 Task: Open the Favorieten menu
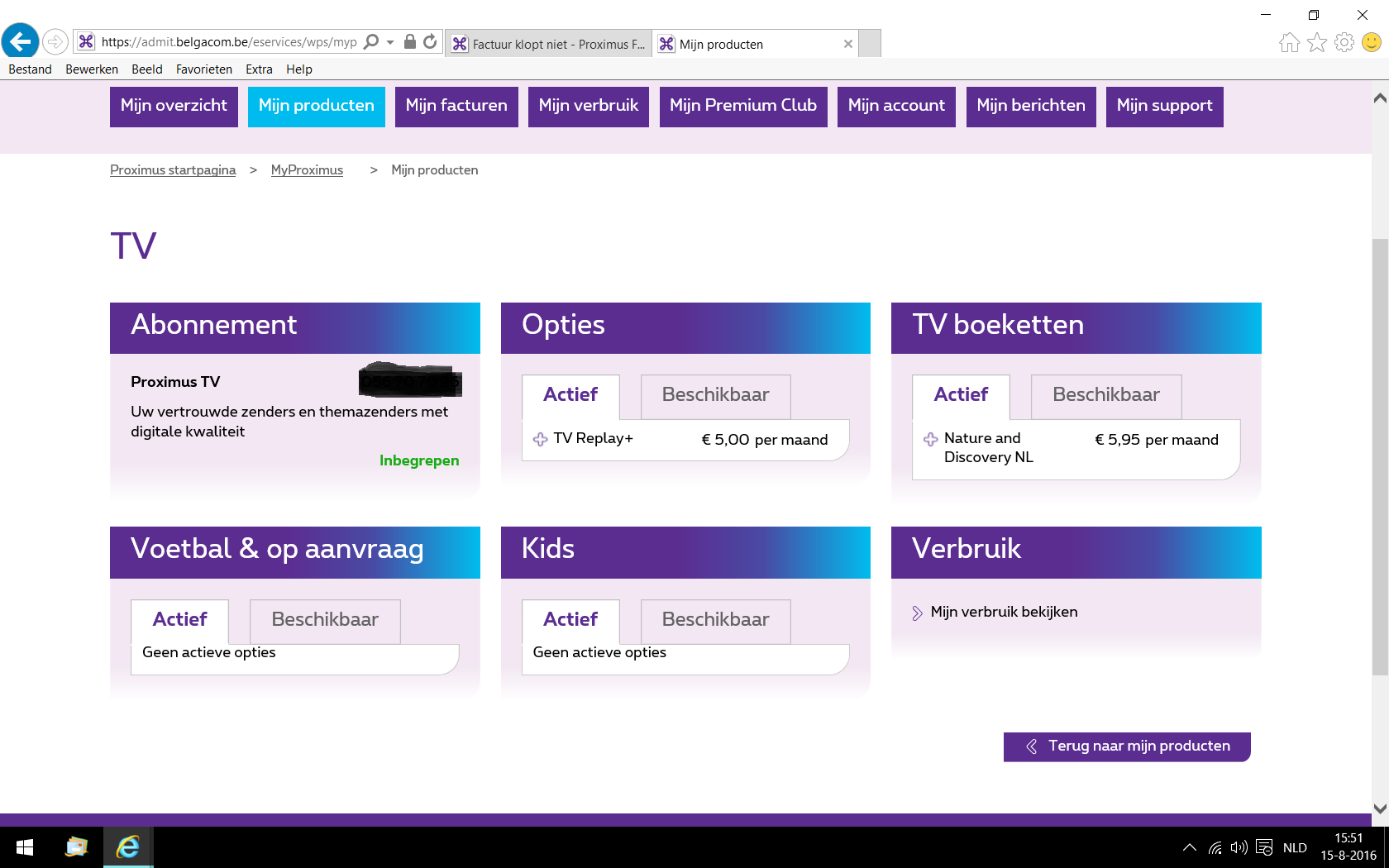pyautogui.click(x=204, y=69)
